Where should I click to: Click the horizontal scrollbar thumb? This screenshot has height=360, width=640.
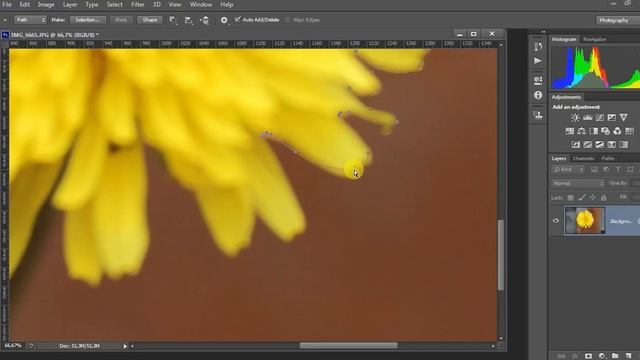[x=349, y=346]
